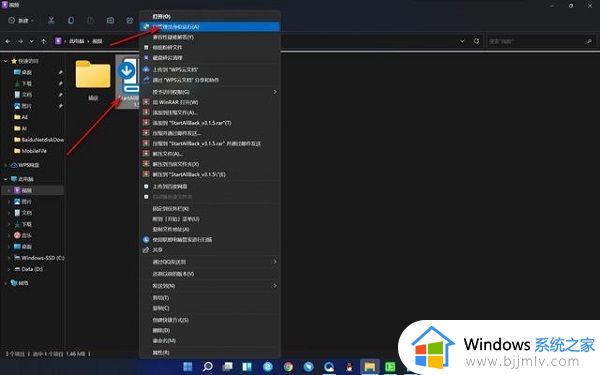Select Add to "StartAllBack_v3.1.5.rar"(T) entry
The image size is (600, 375).
point(192,123)
